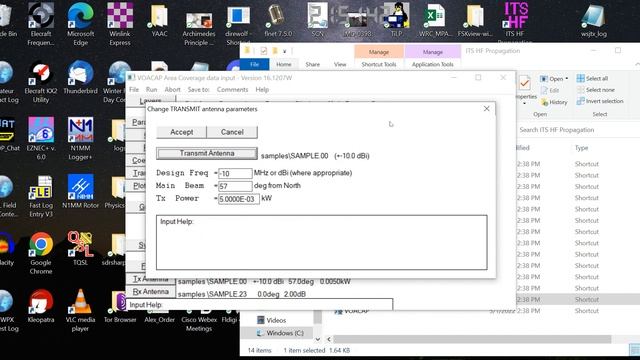Open the VOACAP Comments menu
Screen dimensions: 640x360
tap(232, 89)
